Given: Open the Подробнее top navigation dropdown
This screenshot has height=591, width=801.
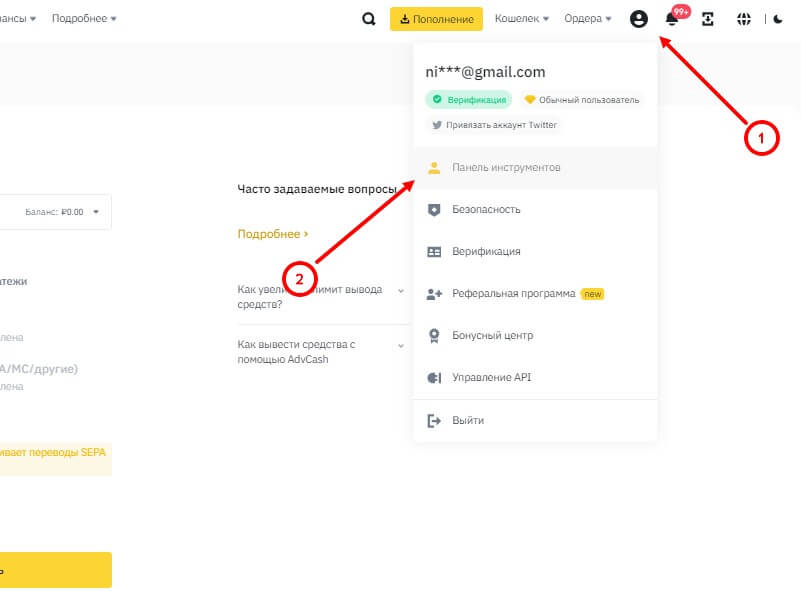Looking at the screenshot, I should coord(84,19).
